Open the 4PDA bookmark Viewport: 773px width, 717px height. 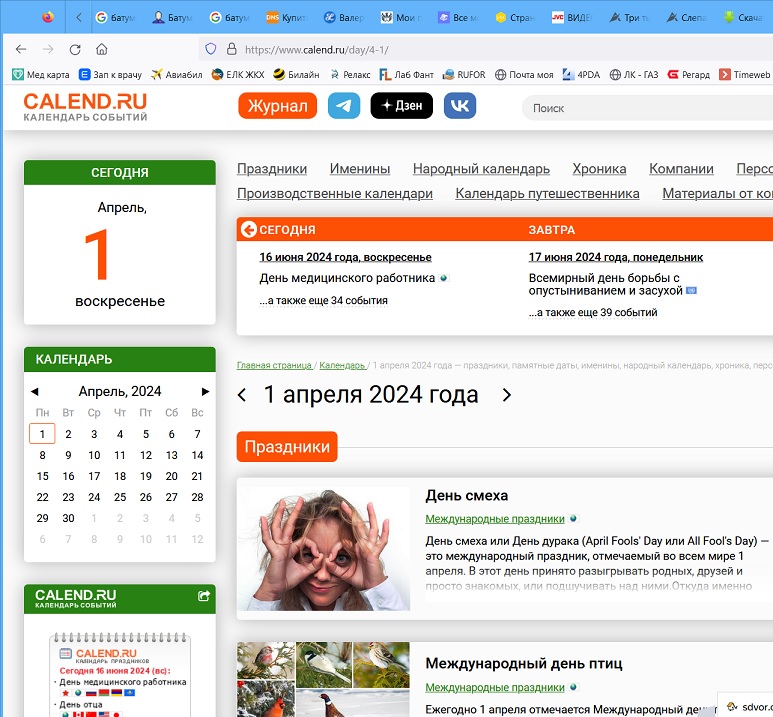(581, 74)
